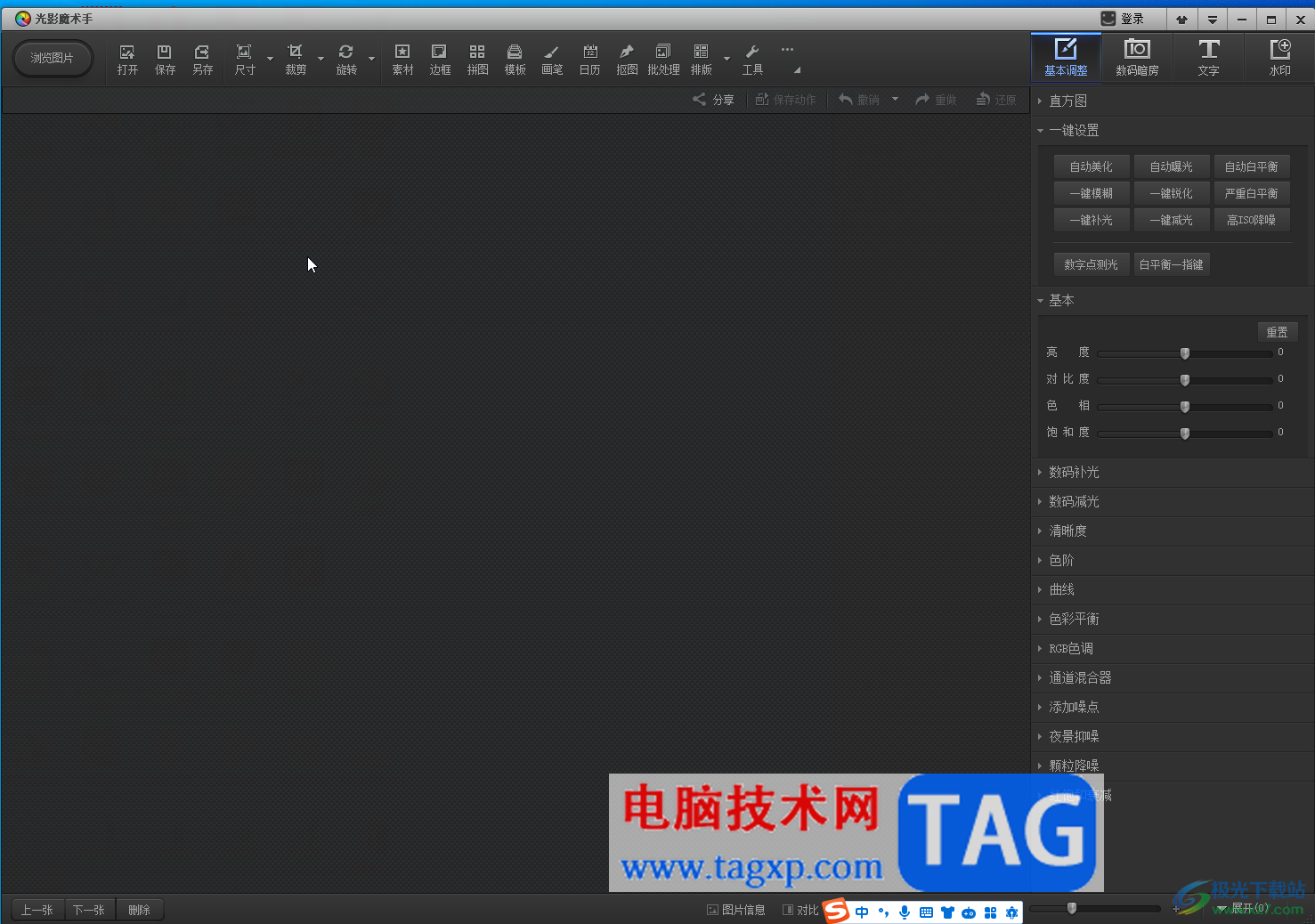Select the 画笔 brush tool
This screenshot has width=1315, height=924.
click(552, 59)
